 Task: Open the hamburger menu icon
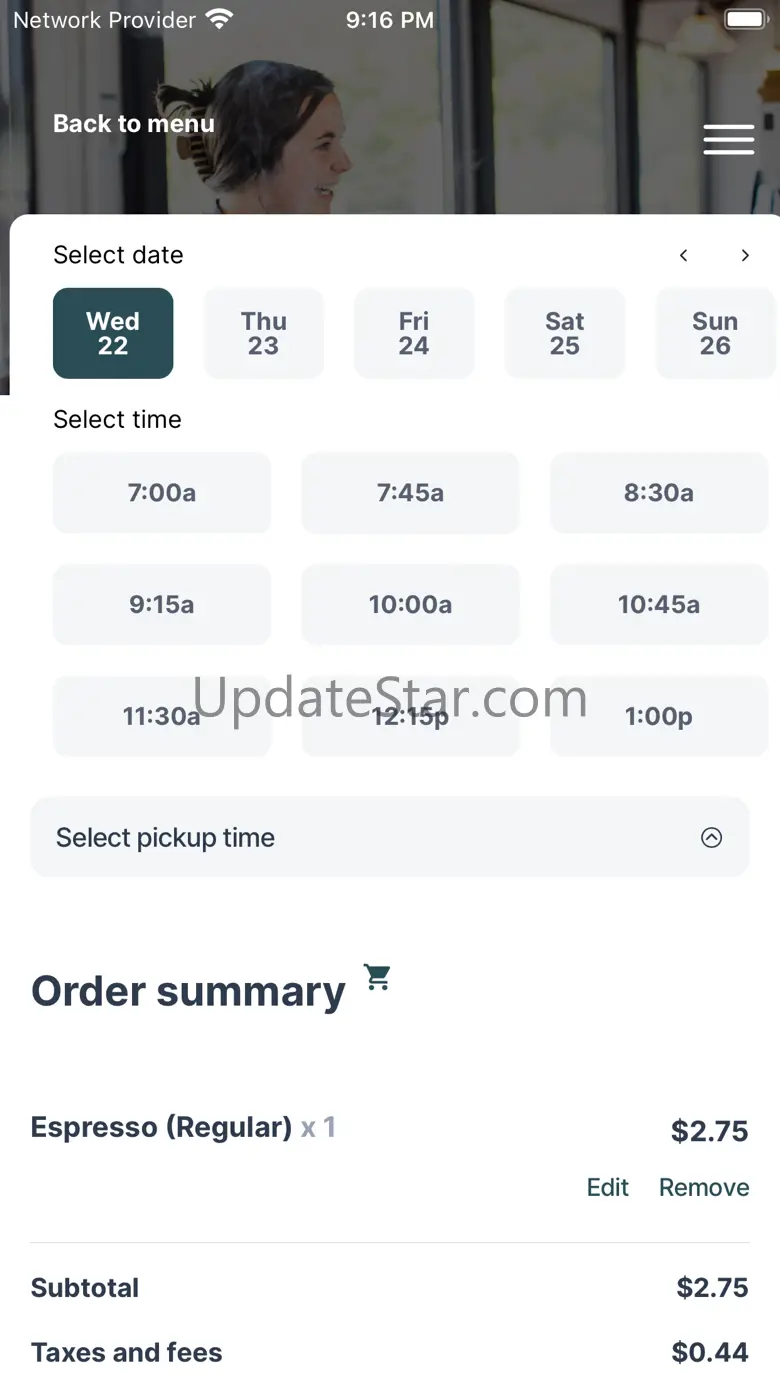click(729, 140)
